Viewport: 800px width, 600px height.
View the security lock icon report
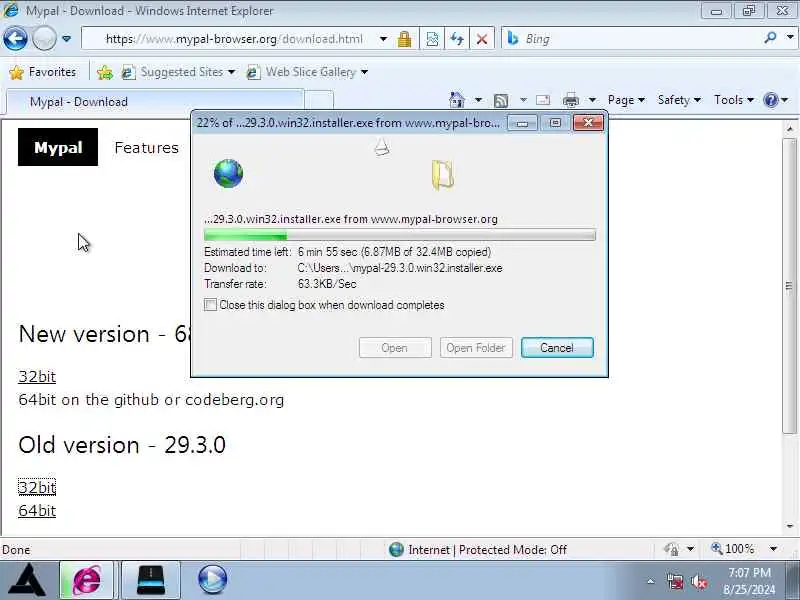click(x=405, y=39)
